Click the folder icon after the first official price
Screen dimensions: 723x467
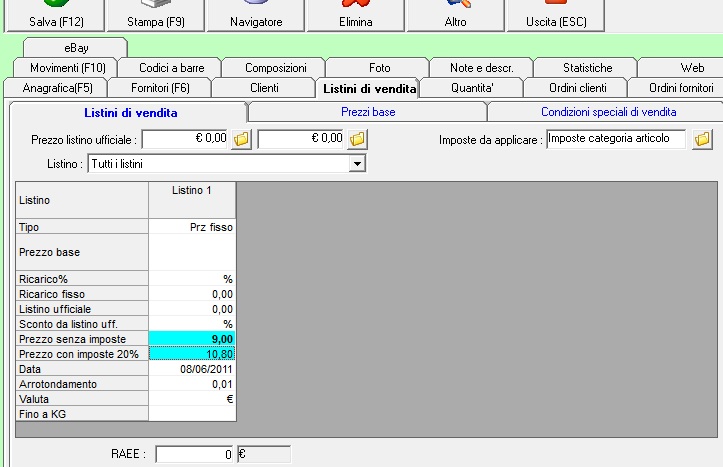241,139
